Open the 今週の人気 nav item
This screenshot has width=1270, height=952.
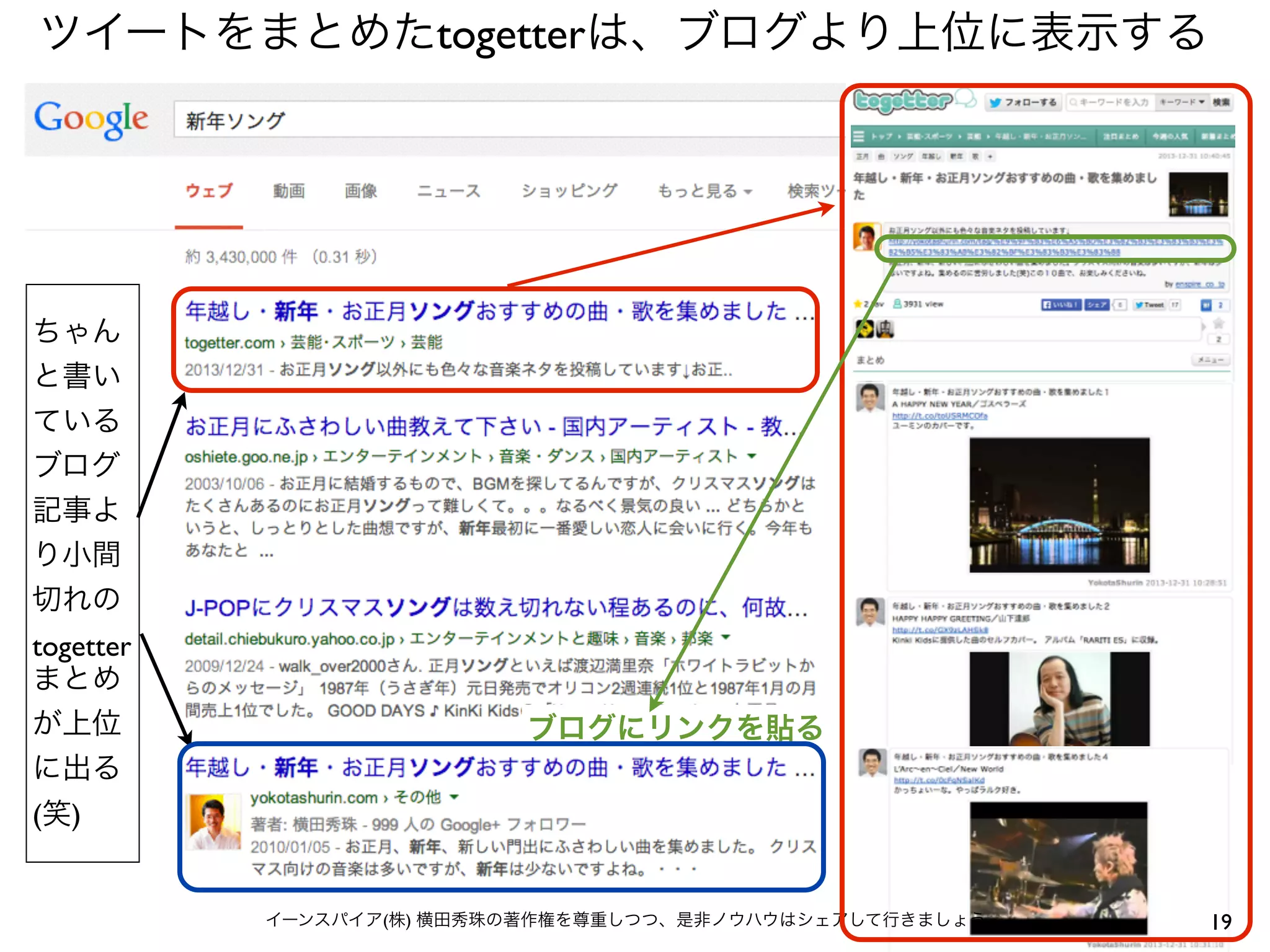click(1170, 136)
